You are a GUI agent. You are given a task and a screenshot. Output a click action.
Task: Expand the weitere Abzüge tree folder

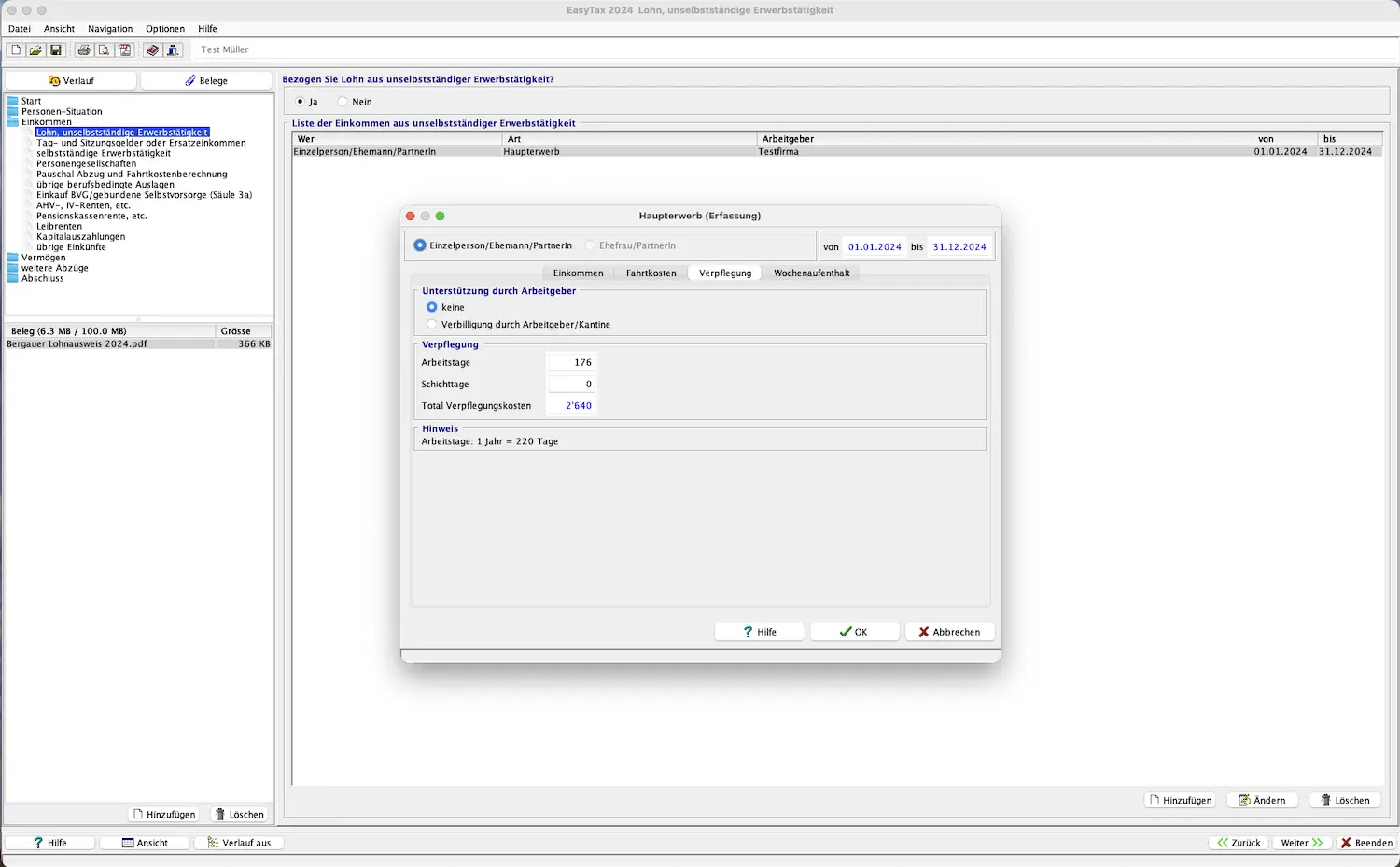point(13,268)
